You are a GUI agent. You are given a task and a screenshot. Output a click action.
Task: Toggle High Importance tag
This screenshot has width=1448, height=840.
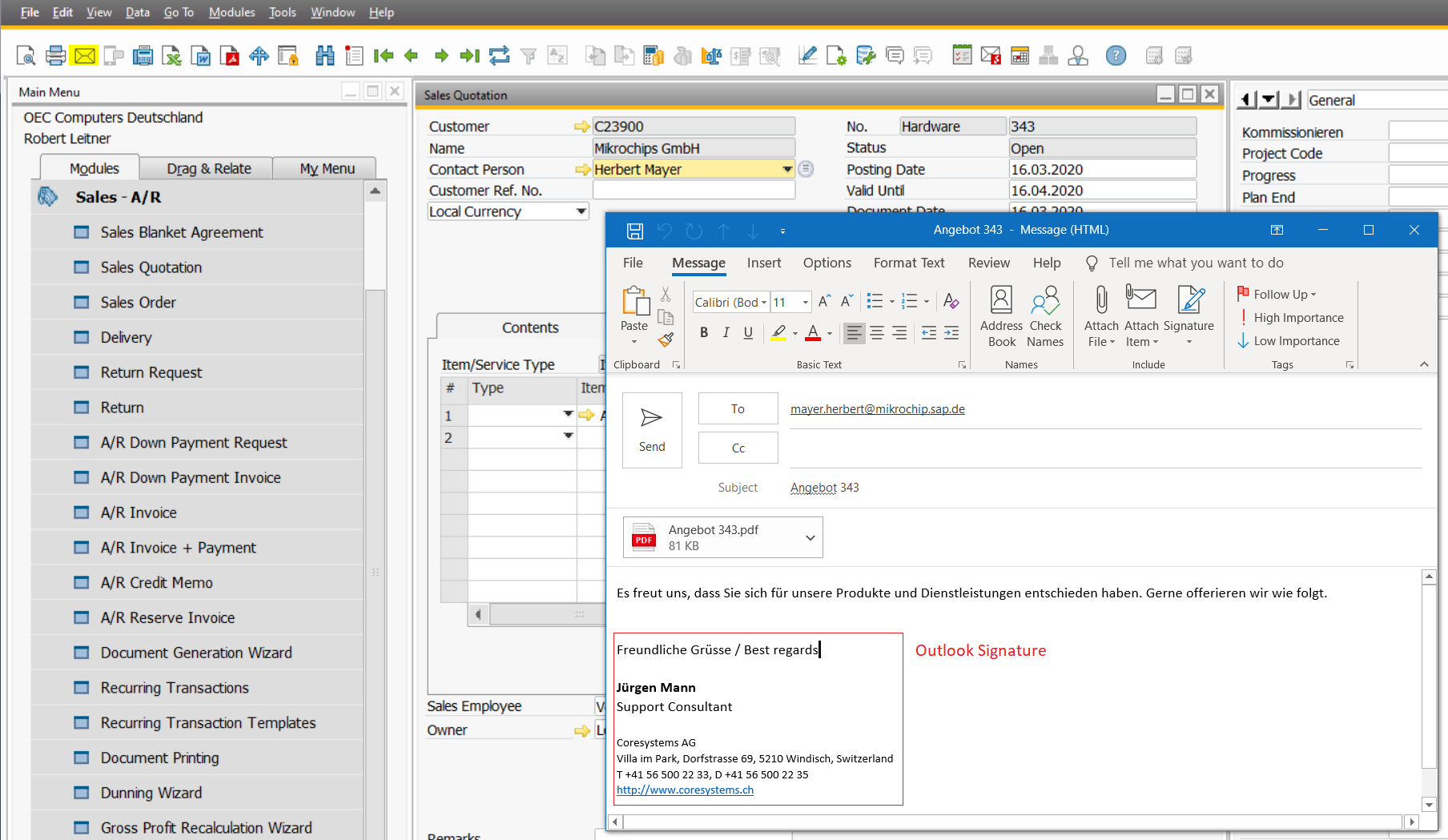[x=1290, y=318]
